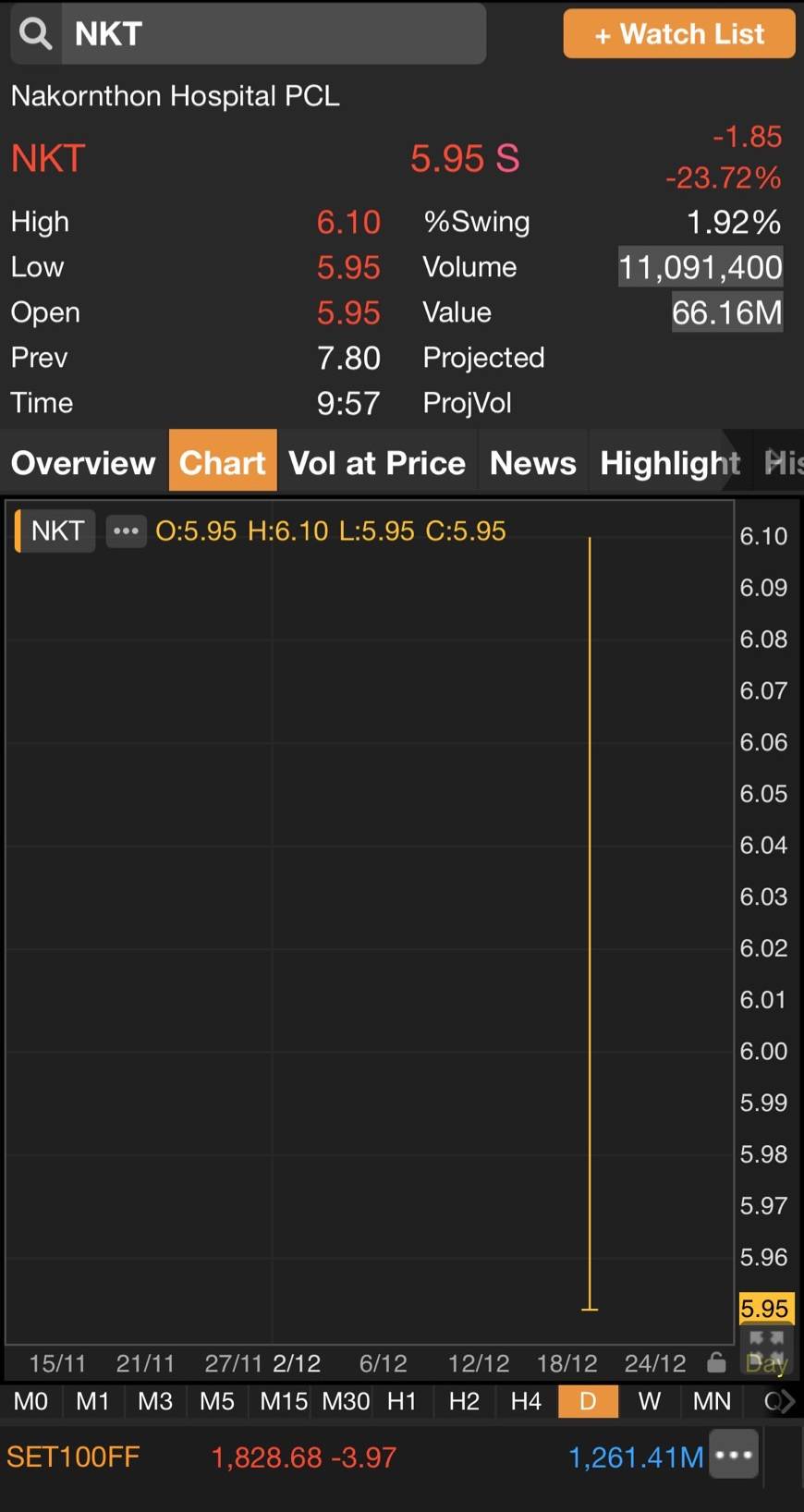Tap the Nakornthon Hospital PCL company name

coord(176,96)
